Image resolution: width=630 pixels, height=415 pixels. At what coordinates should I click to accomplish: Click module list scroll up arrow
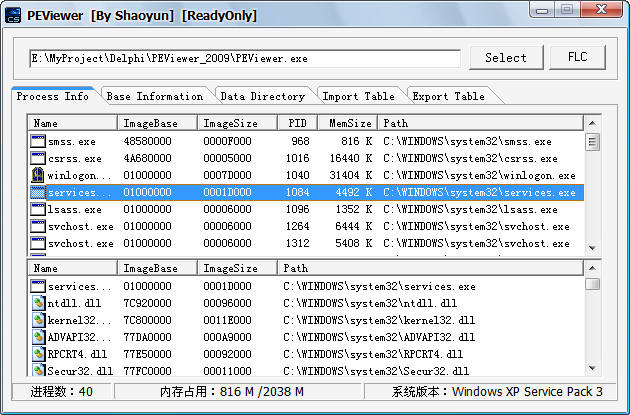[x=593, y=268]
